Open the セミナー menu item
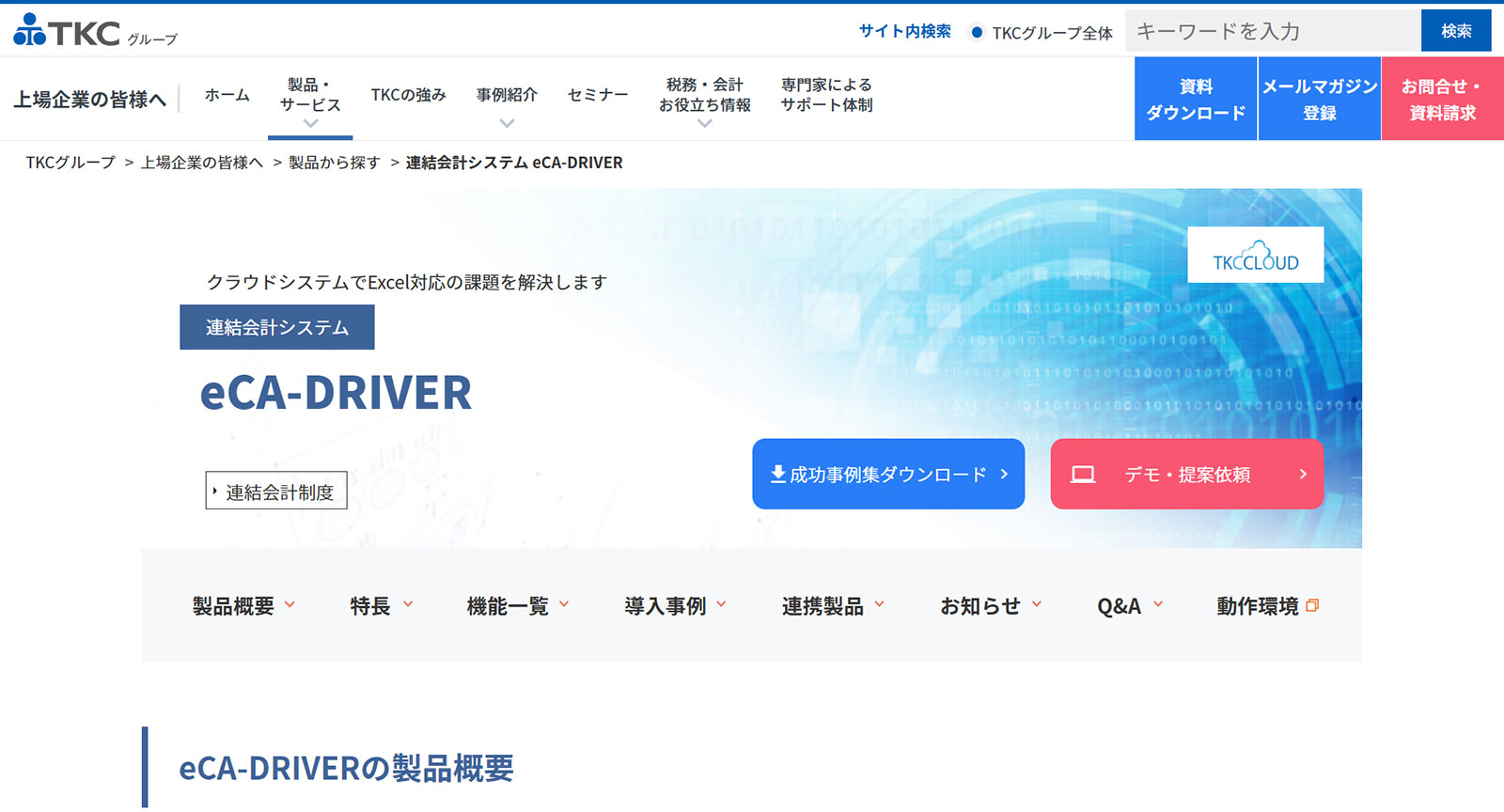 tap(598, 95)
